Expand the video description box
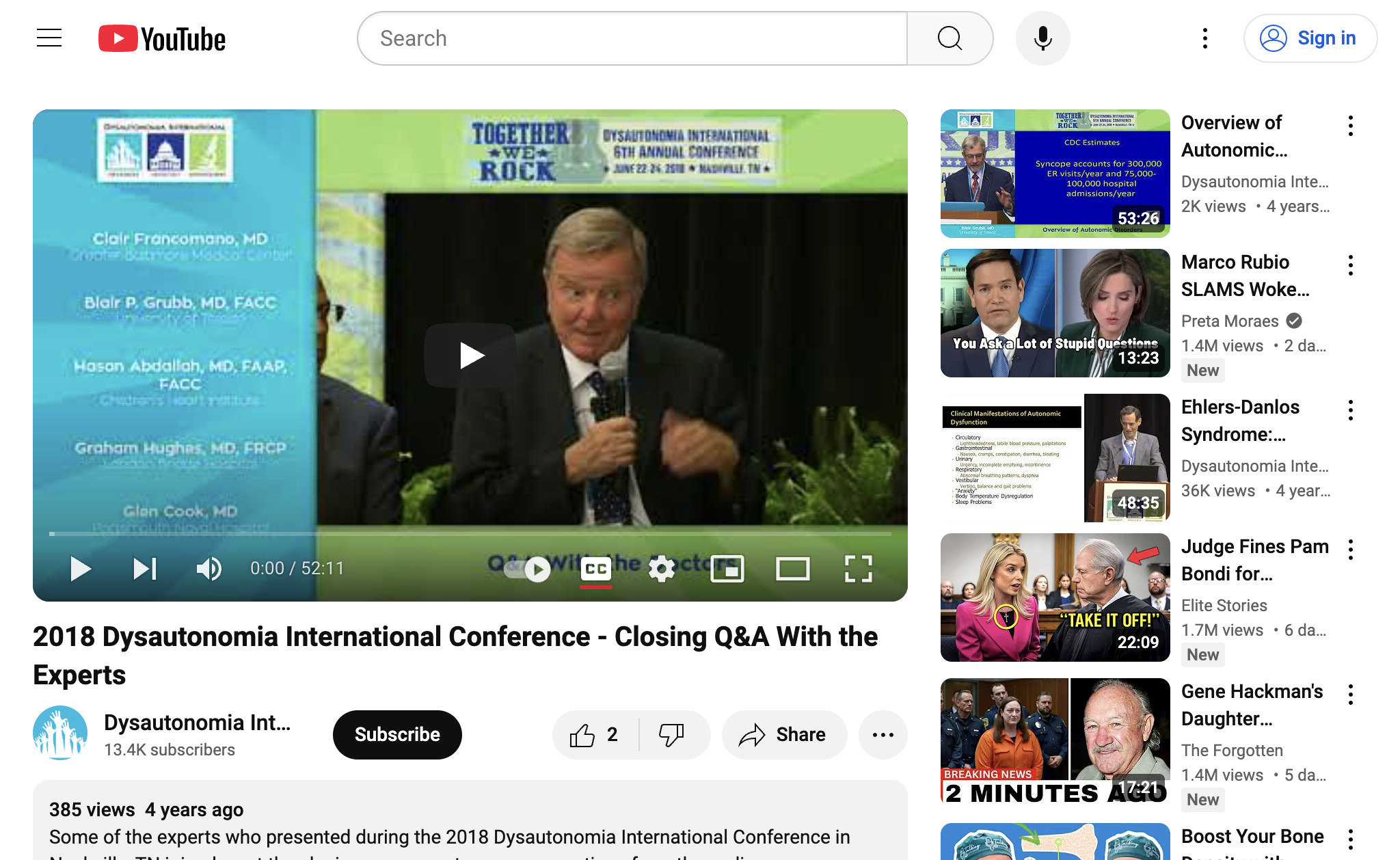The image size is (1400, 860). [470, 820]
